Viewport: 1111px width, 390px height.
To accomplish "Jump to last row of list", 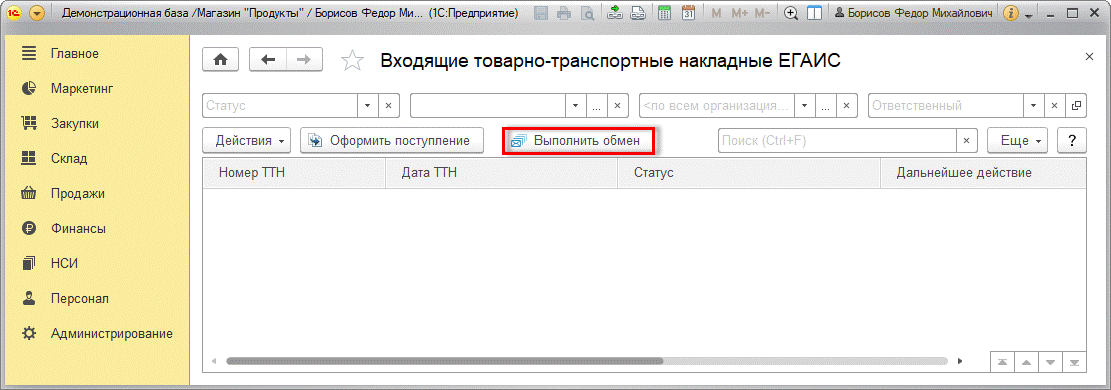I will (x=1074, y=362).
